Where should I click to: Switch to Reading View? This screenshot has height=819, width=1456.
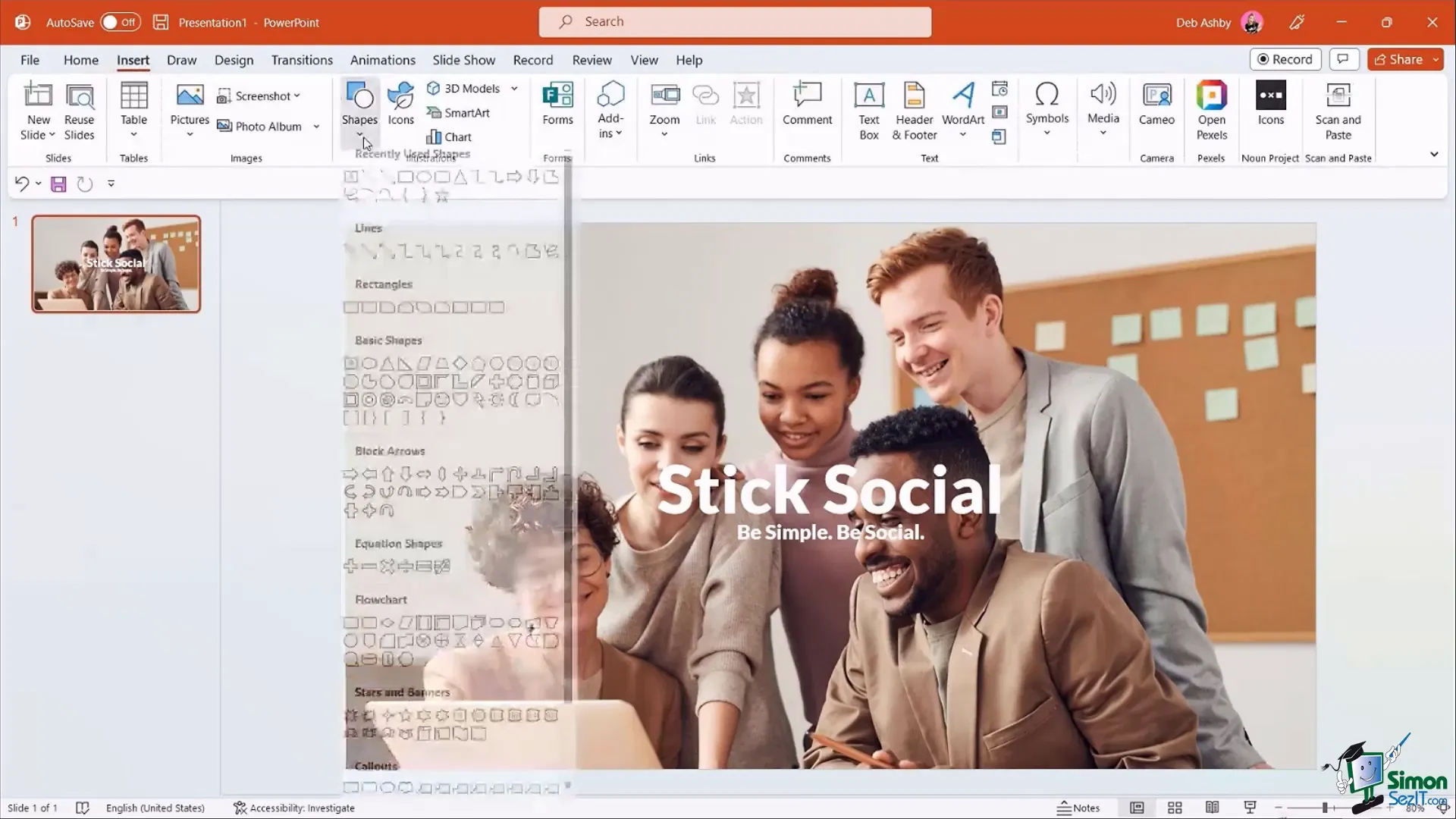click(1212, 808)
